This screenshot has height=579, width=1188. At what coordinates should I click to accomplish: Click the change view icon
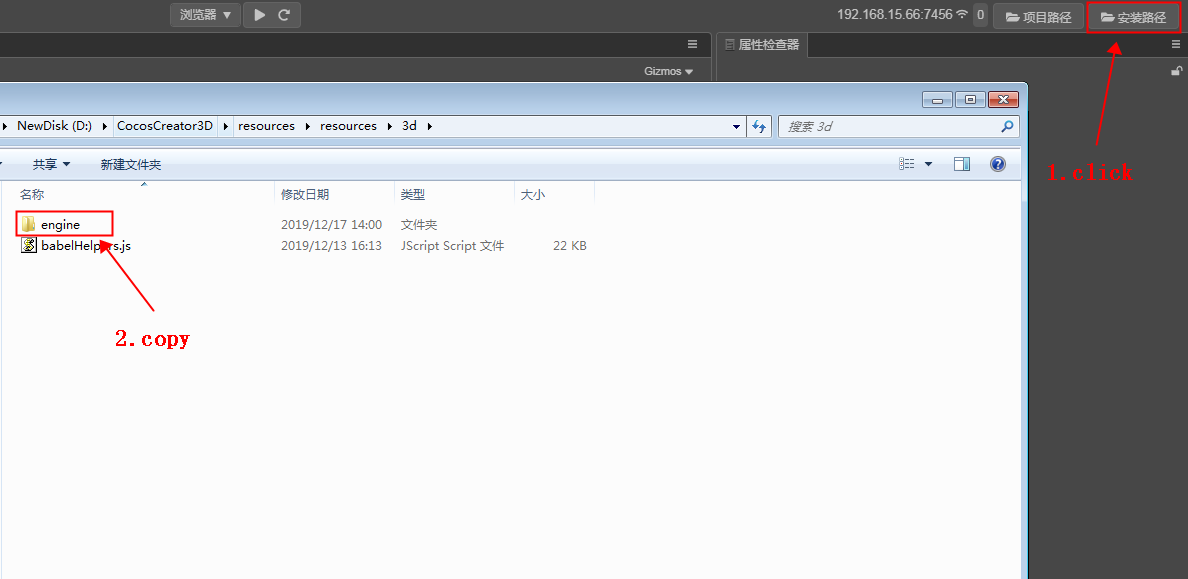pyautogui.click(x=907, y=164)
